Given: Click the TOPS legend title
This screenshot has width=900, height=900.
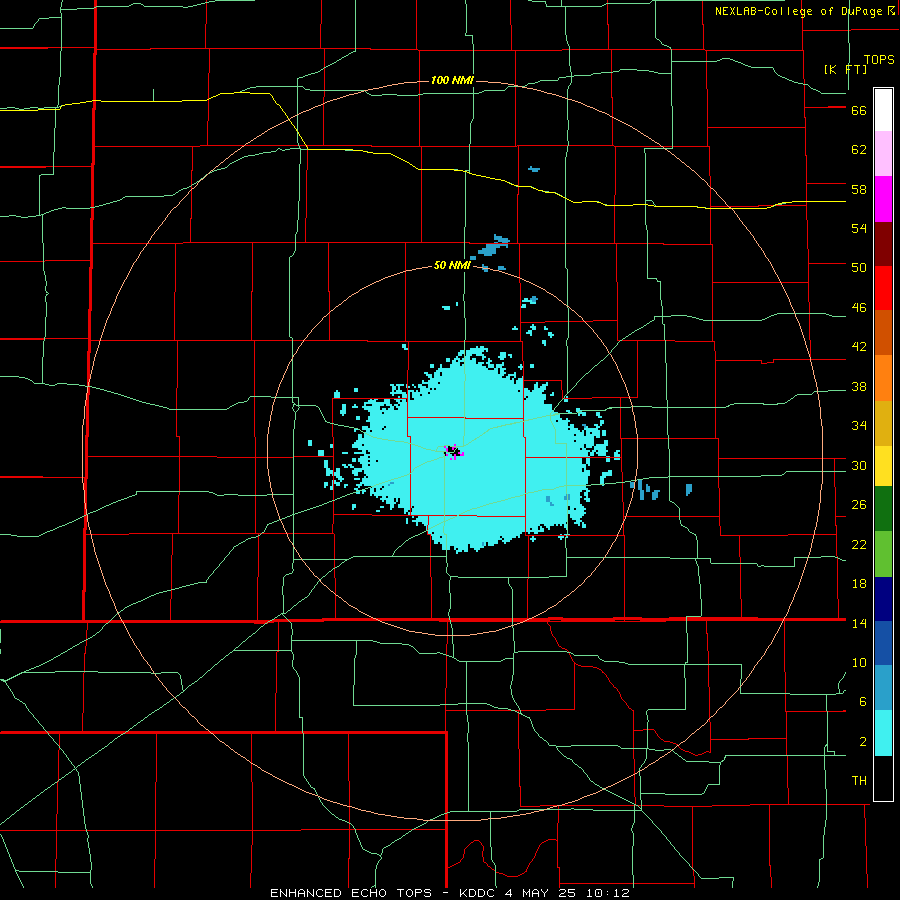Looking at the screenshot, I should point(879,59).
